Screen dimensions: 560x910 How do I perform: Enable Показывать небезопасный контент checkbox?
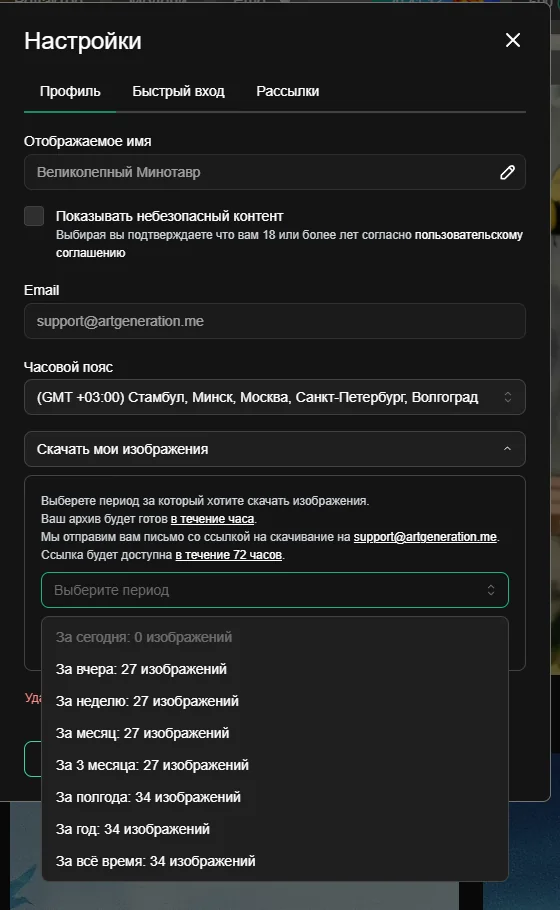click(34, 216)
